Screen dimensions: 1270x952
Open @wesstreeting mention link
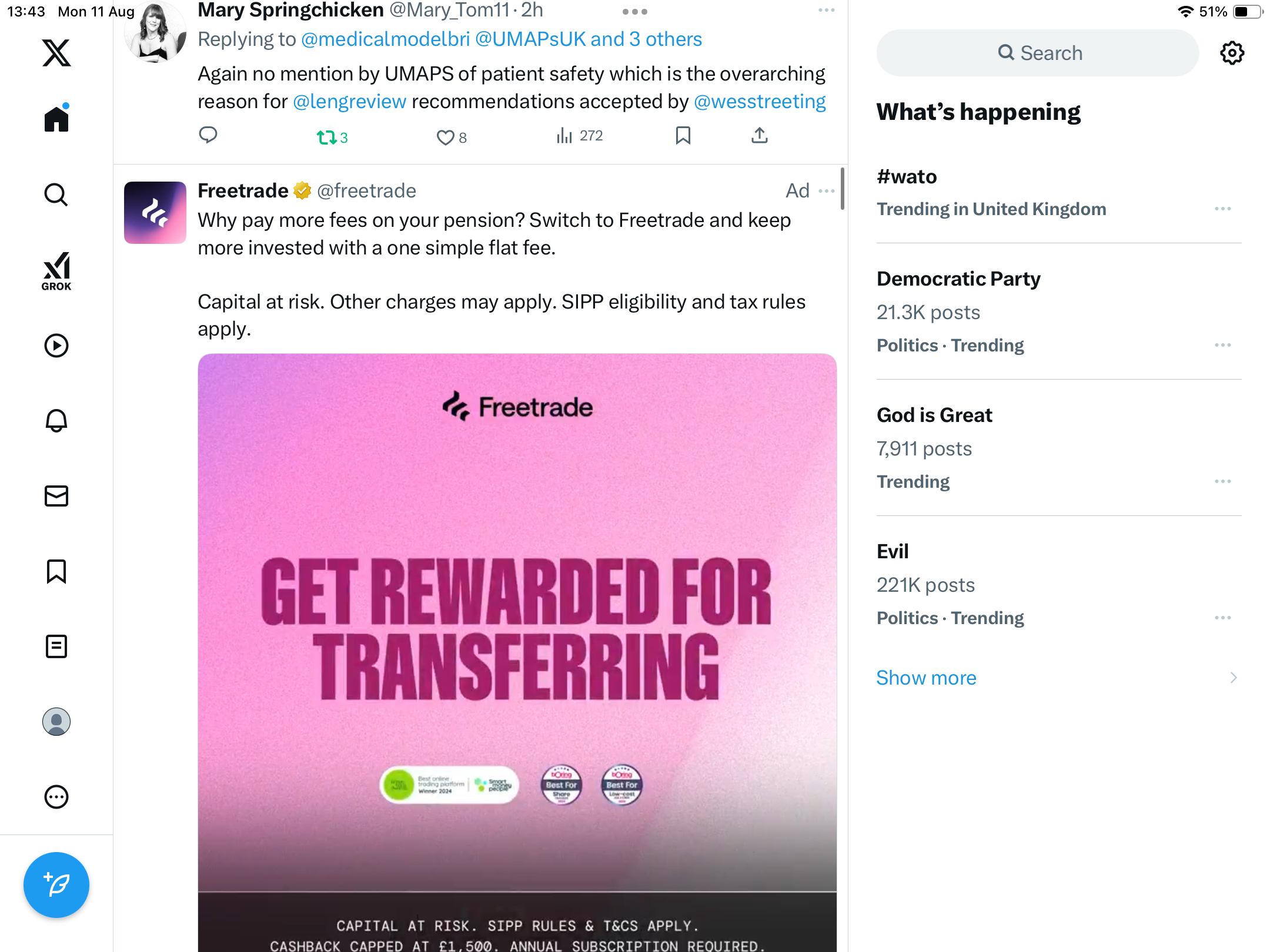pos(760,102)
